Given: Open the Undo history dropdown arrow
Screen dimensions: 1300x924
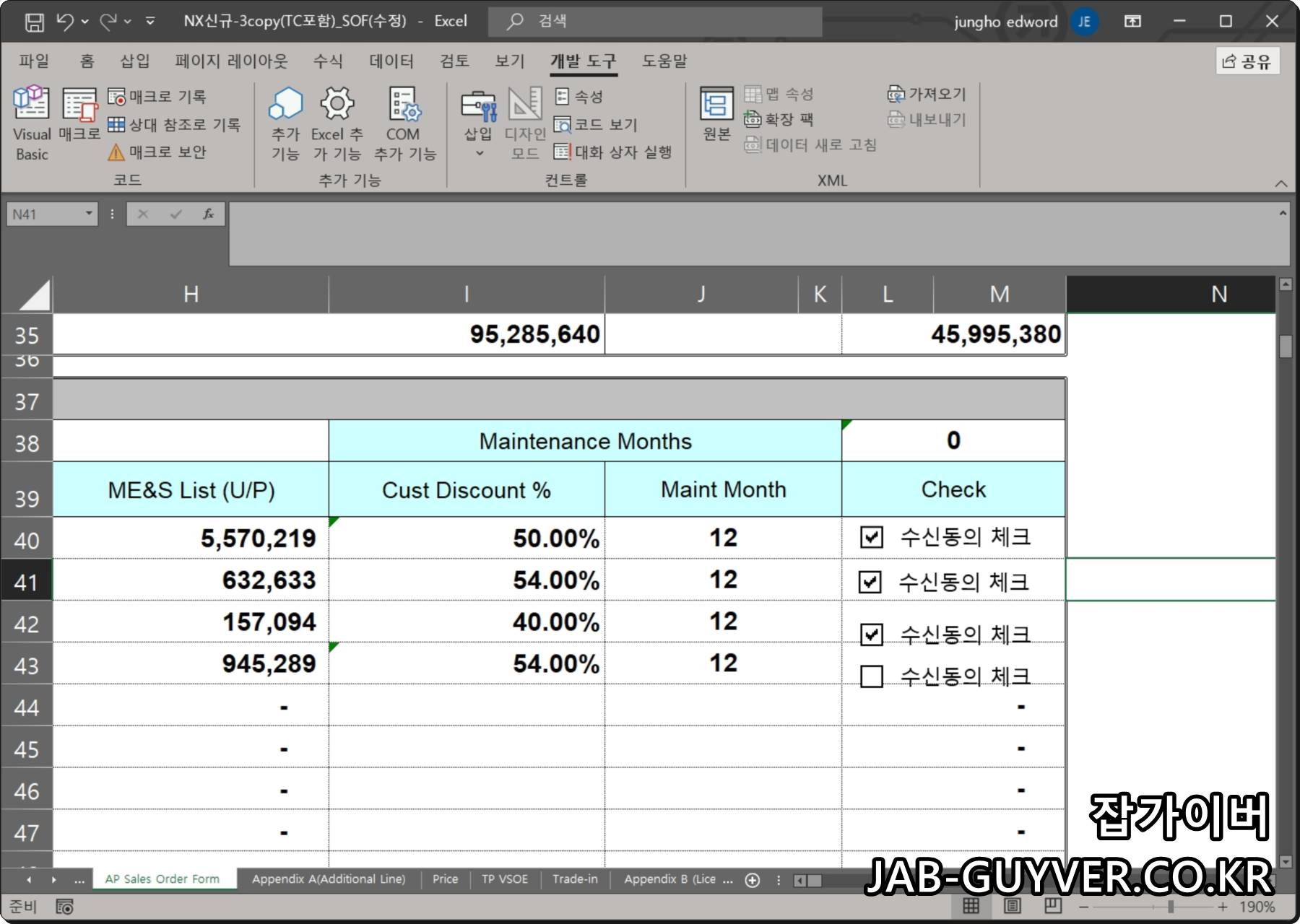Looking at the screenshot, I should coord(84,22).
